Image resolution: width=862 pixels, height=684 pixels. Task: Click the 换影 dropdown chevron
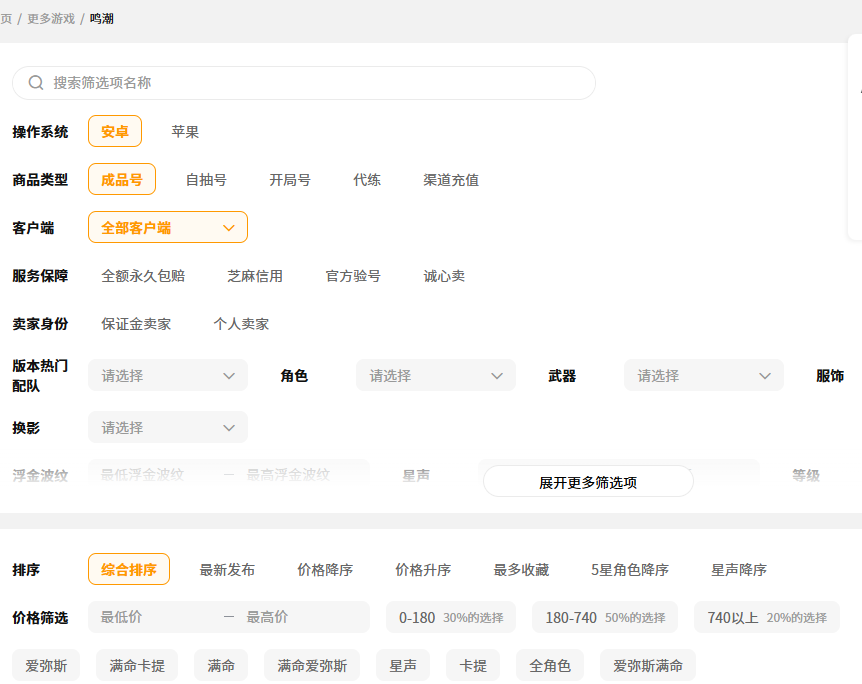(228, 428)
